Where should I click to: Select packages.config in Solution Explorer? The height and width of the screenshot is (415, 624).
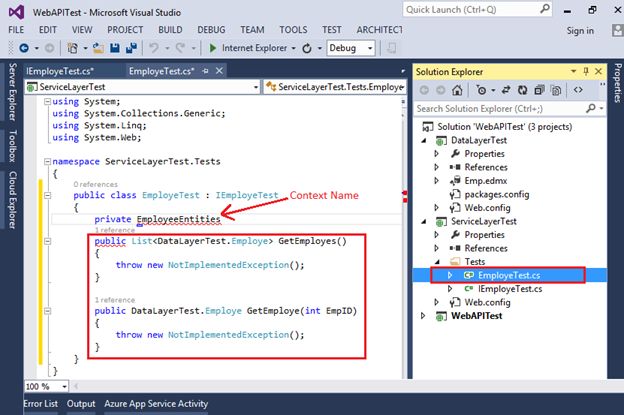click(497, 194)
